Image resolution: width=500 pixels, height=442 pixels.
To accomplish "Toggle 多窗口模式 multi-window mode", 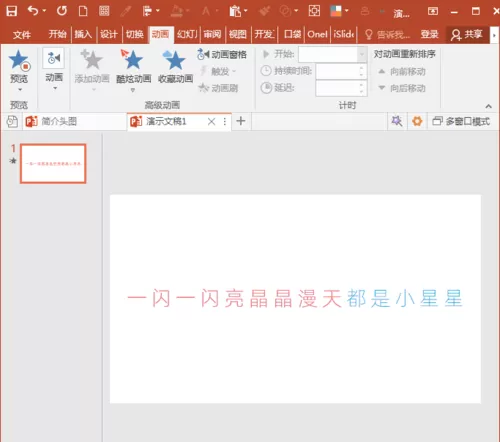I will coord(461,121).
